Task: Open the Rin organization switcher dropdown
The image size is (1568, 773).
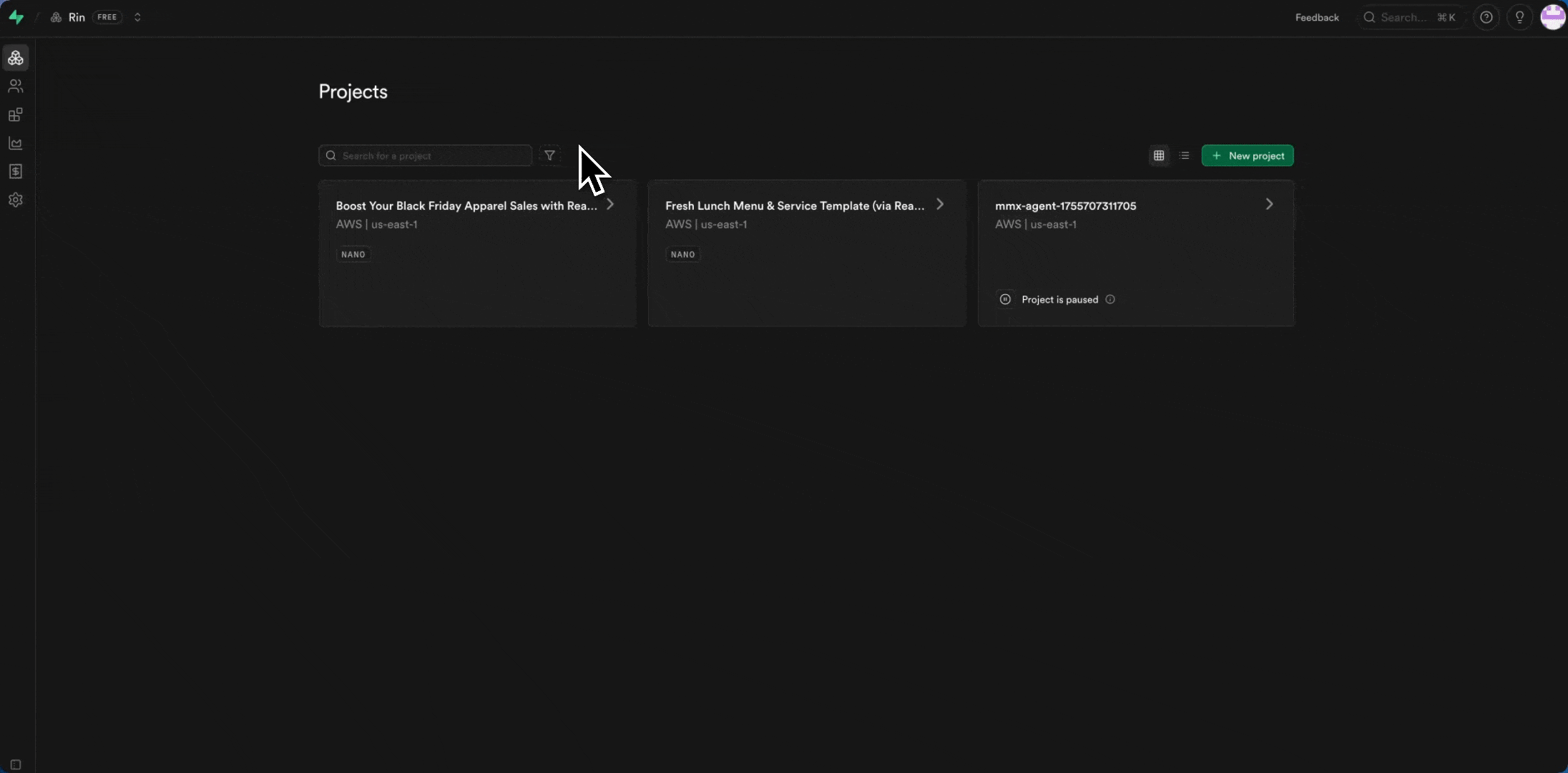Action: (137, 17)
